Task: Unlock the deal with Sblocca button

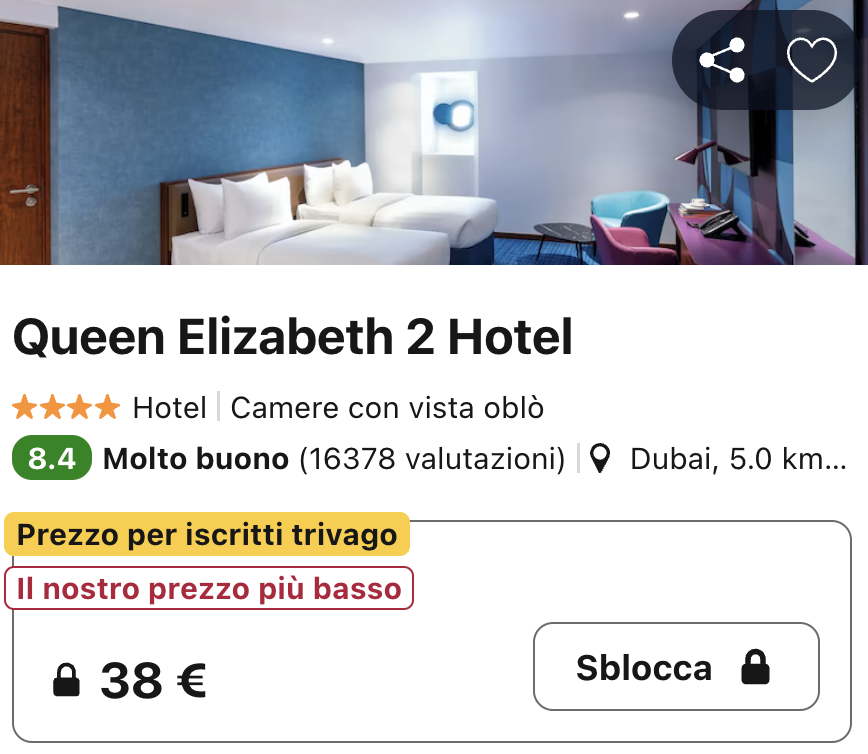Action: click(676, 667)
